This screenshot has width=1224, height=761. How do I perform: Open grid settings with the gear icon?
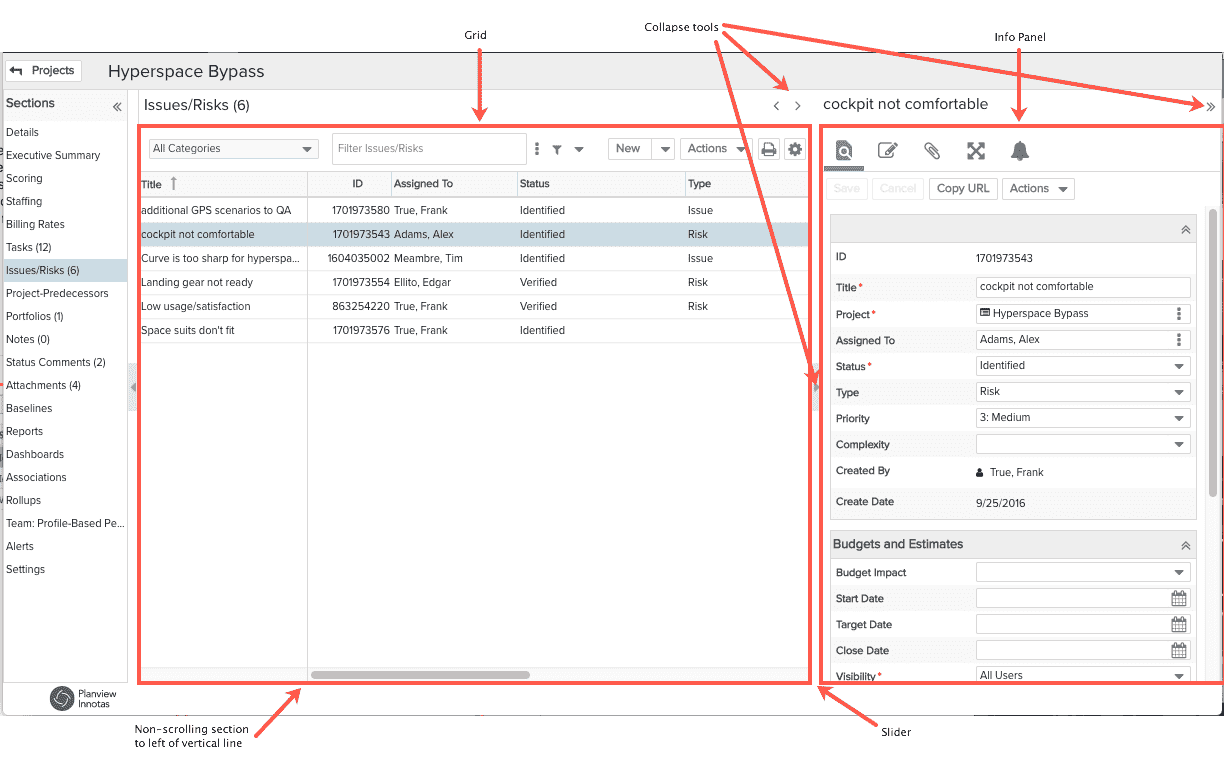794,148
